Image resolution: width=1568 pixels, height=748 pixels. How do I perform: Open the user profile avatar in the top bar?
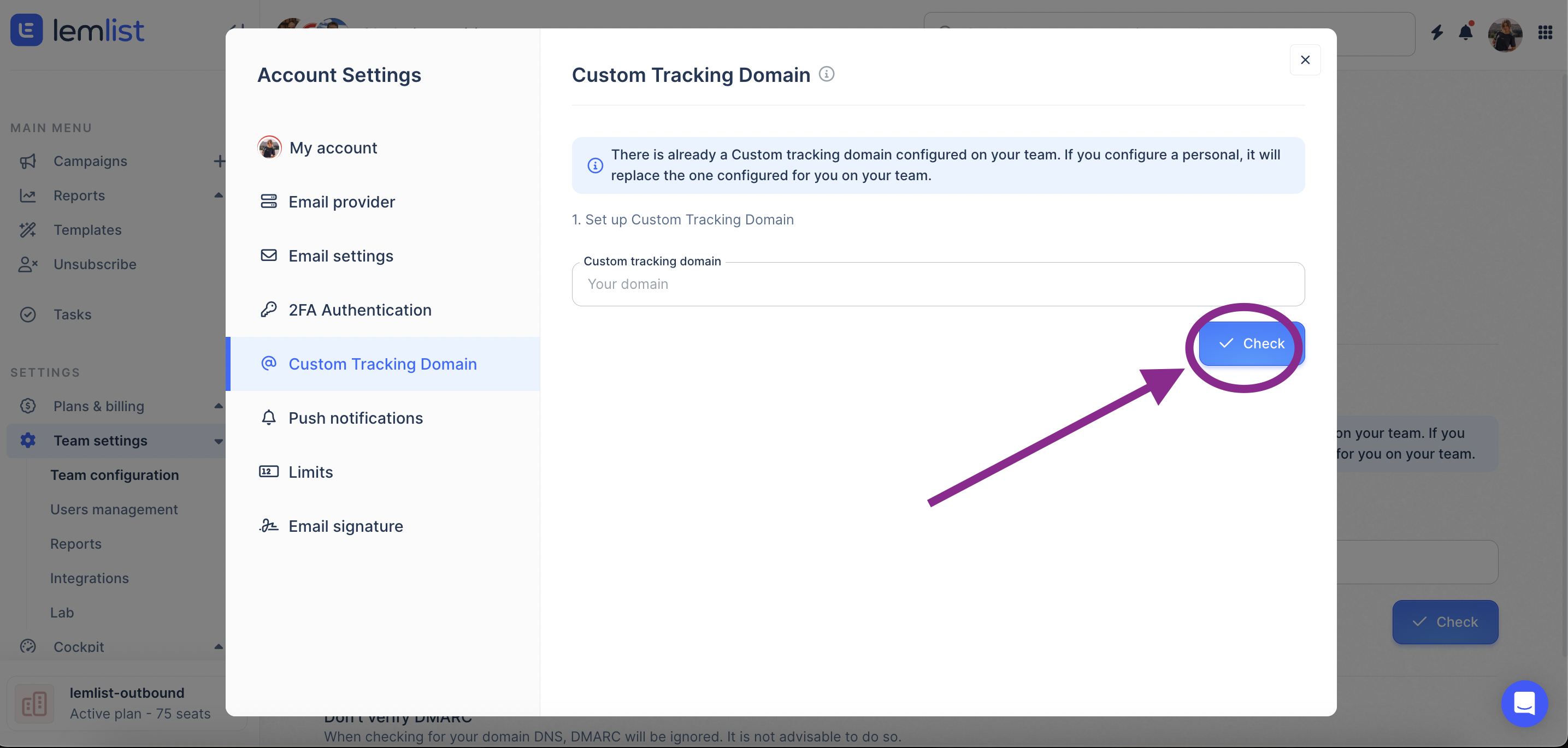tap(1505, 34)
